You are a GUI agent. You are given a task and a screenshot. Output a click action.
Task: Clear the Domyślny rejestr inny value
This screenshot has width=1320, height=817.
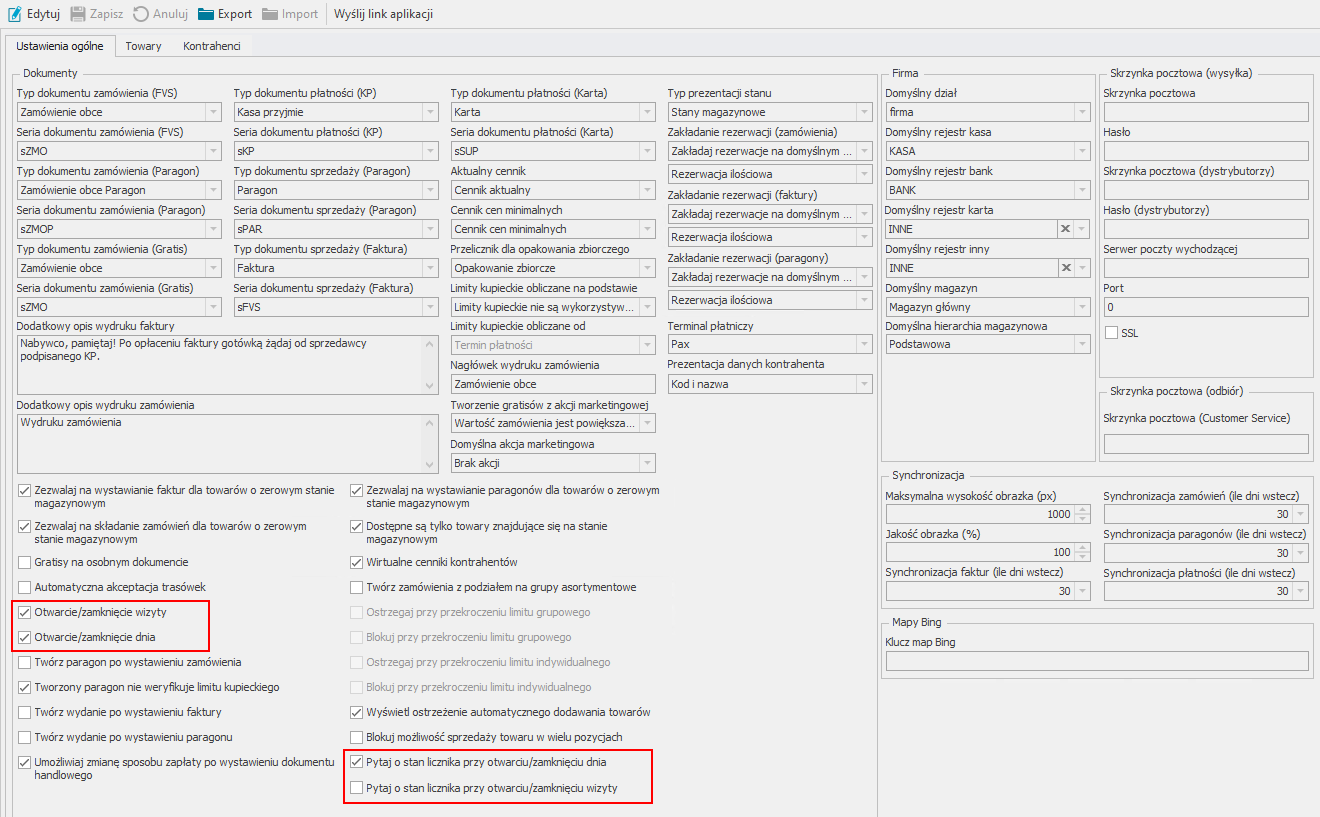pos(1066,268)
